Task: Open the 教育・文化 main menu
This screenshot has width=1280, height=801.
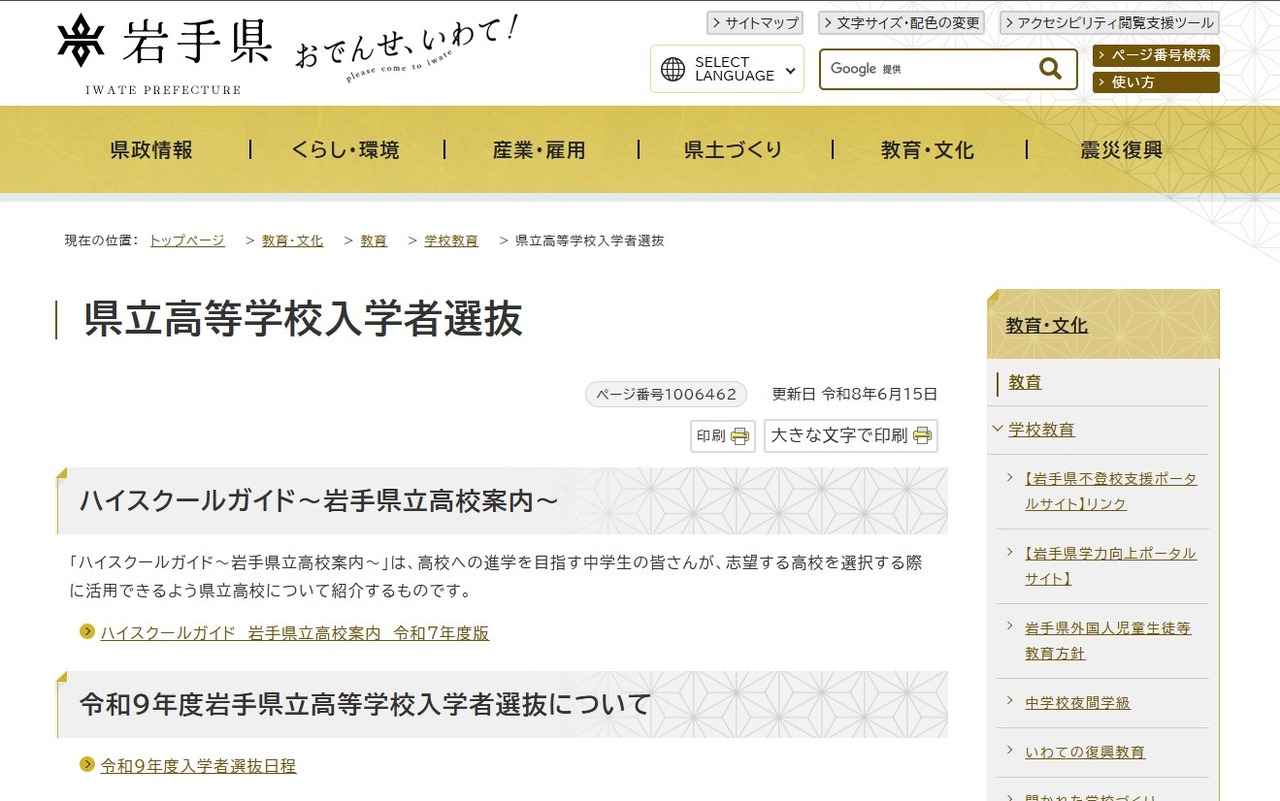Action: [x=928, y=150]
